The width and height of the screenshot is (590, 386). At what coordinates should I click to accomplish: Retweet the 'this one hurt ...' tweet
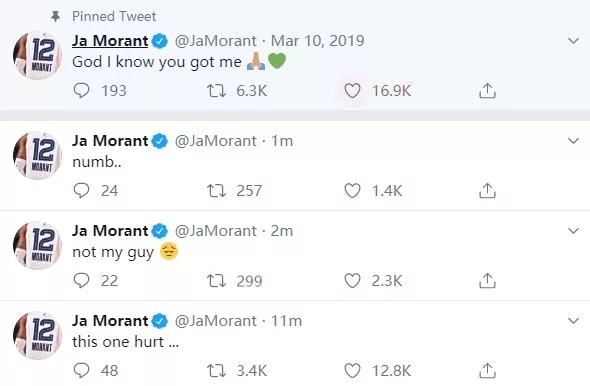(x=216, y=370)
